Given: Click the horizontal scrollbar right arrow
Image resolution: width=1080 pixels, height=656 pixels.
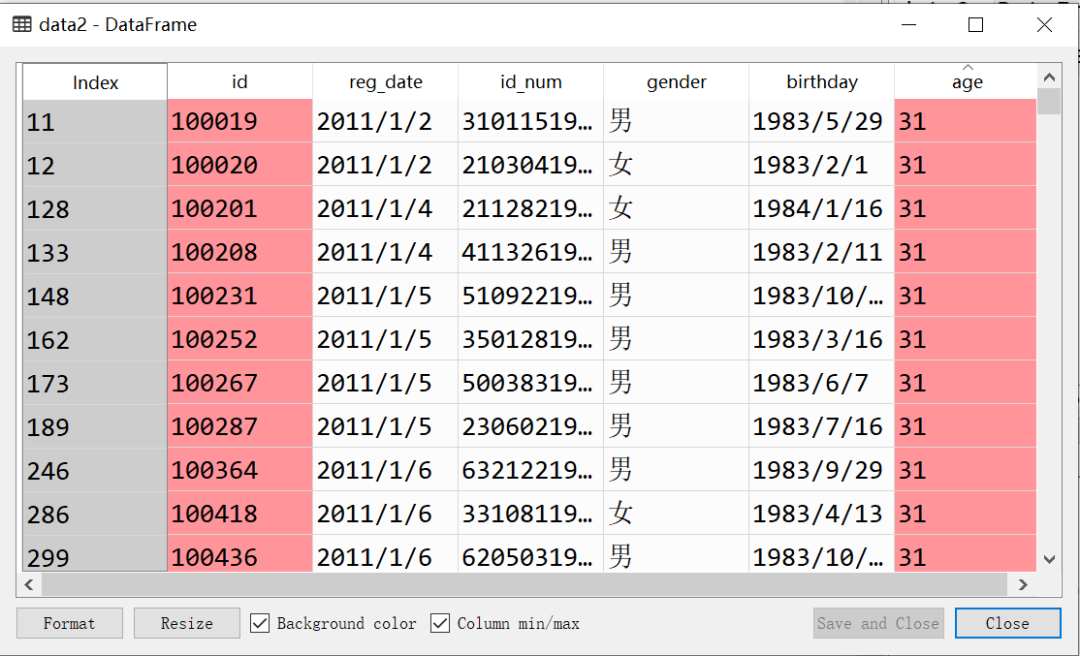Looking at the screenshot, I should pos(1023,585).
